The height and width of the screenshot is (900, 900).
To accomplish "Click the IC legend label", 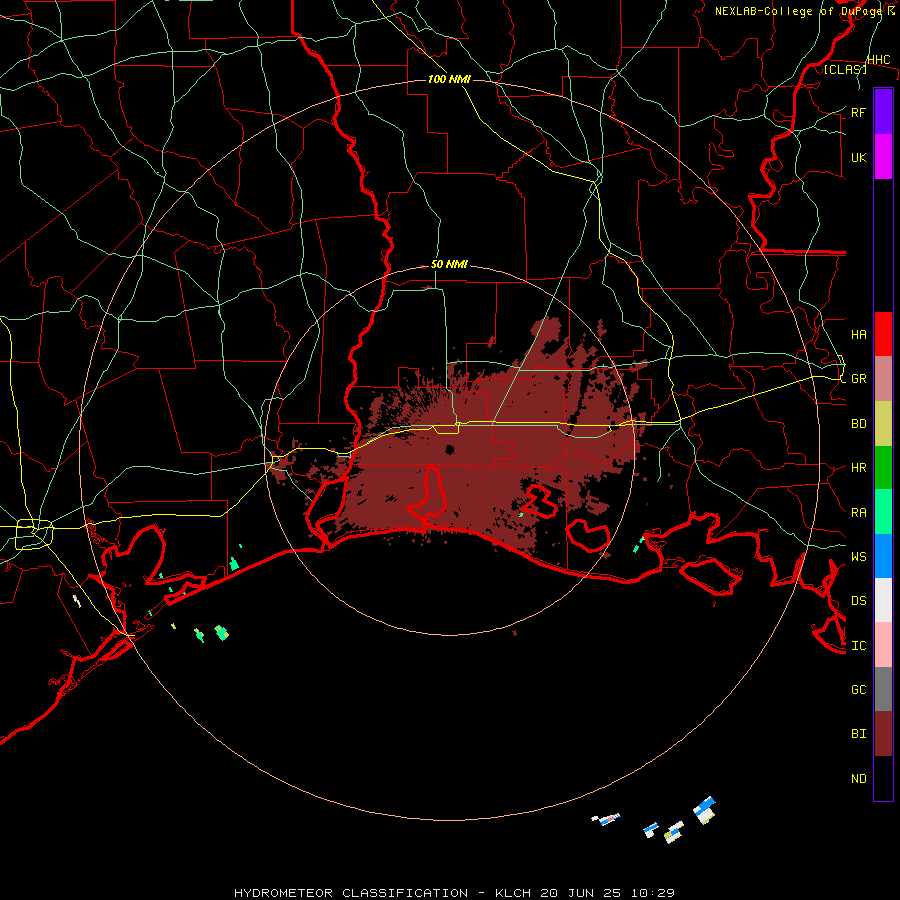I will click(858, 646).
